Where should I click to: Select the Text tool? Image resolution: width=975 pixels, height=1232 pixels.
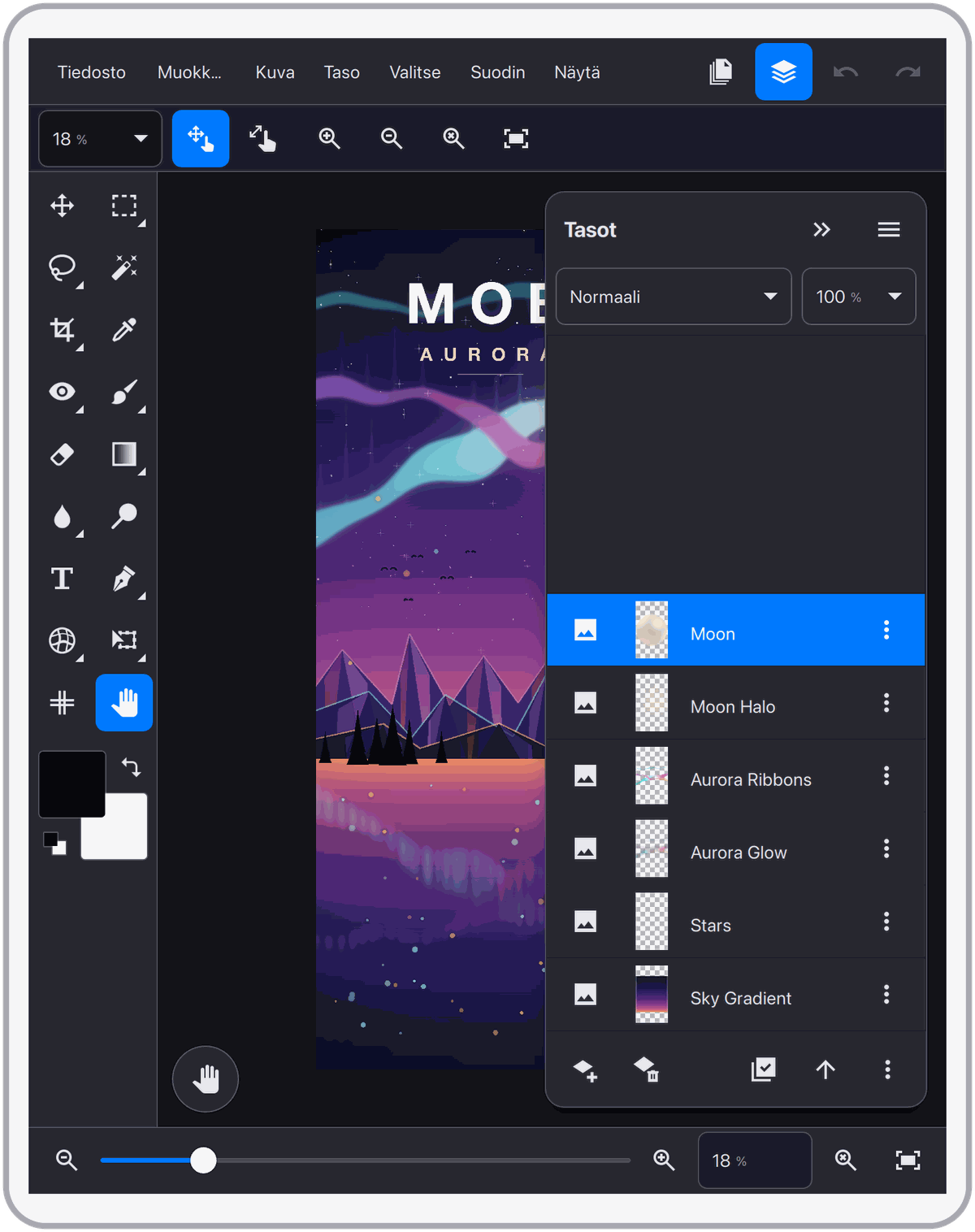coord(63,579)
